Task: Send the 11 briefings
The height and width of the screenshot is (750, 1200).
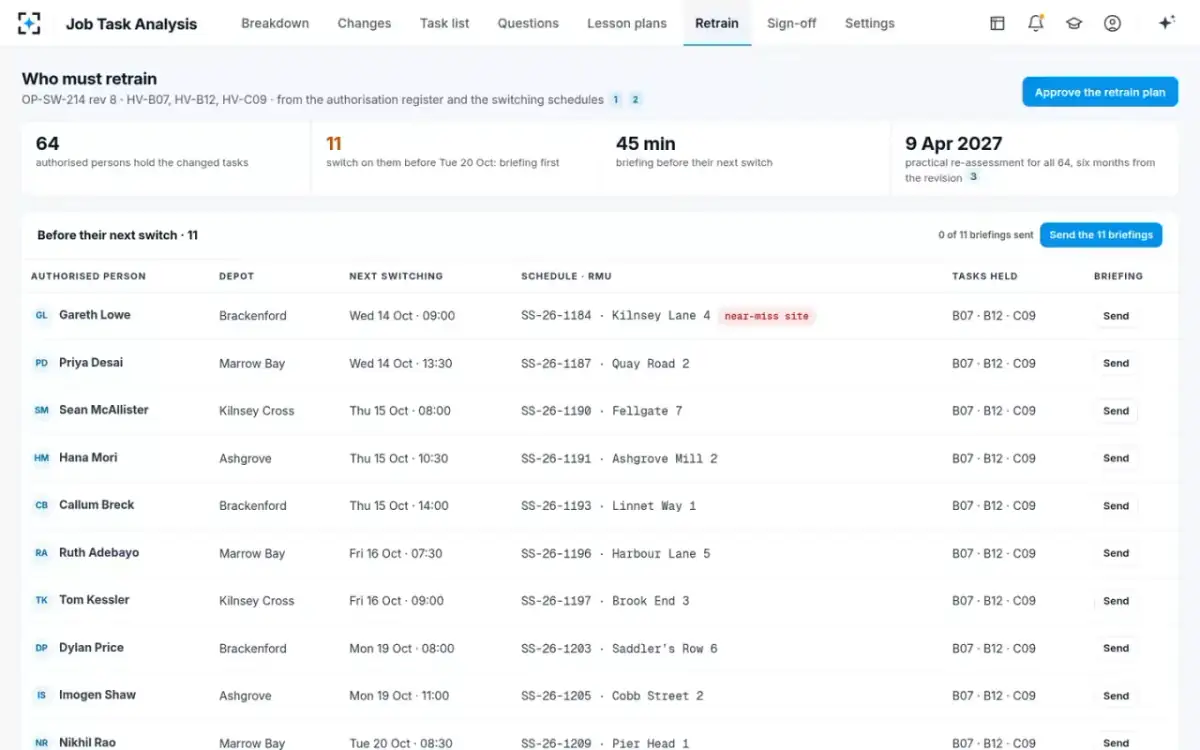Action: click(1101, 235)
